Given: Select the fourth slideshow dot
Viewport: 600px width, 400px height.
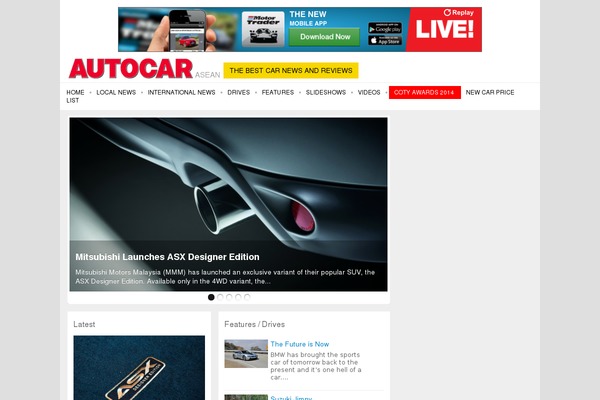Looking at the screenshot, I should tap(238, 297).
